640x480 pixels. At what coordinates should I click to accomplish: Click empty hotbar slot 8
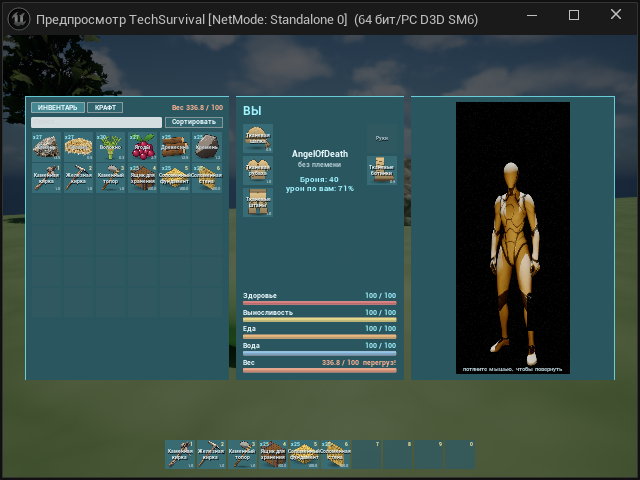[x=398, y=454]
